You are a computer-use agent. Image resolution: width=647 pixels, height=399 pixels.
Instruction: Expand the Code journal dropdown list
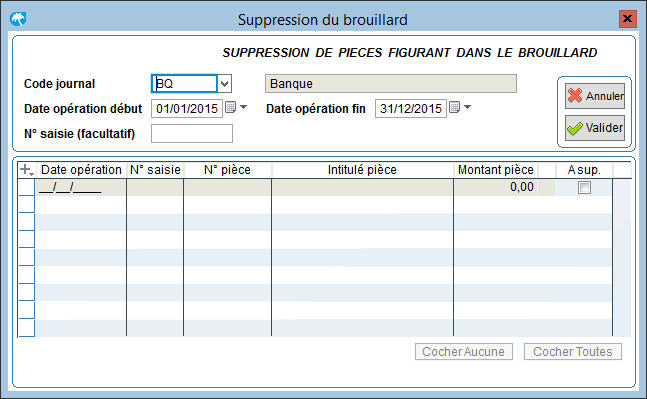(224, 84)
